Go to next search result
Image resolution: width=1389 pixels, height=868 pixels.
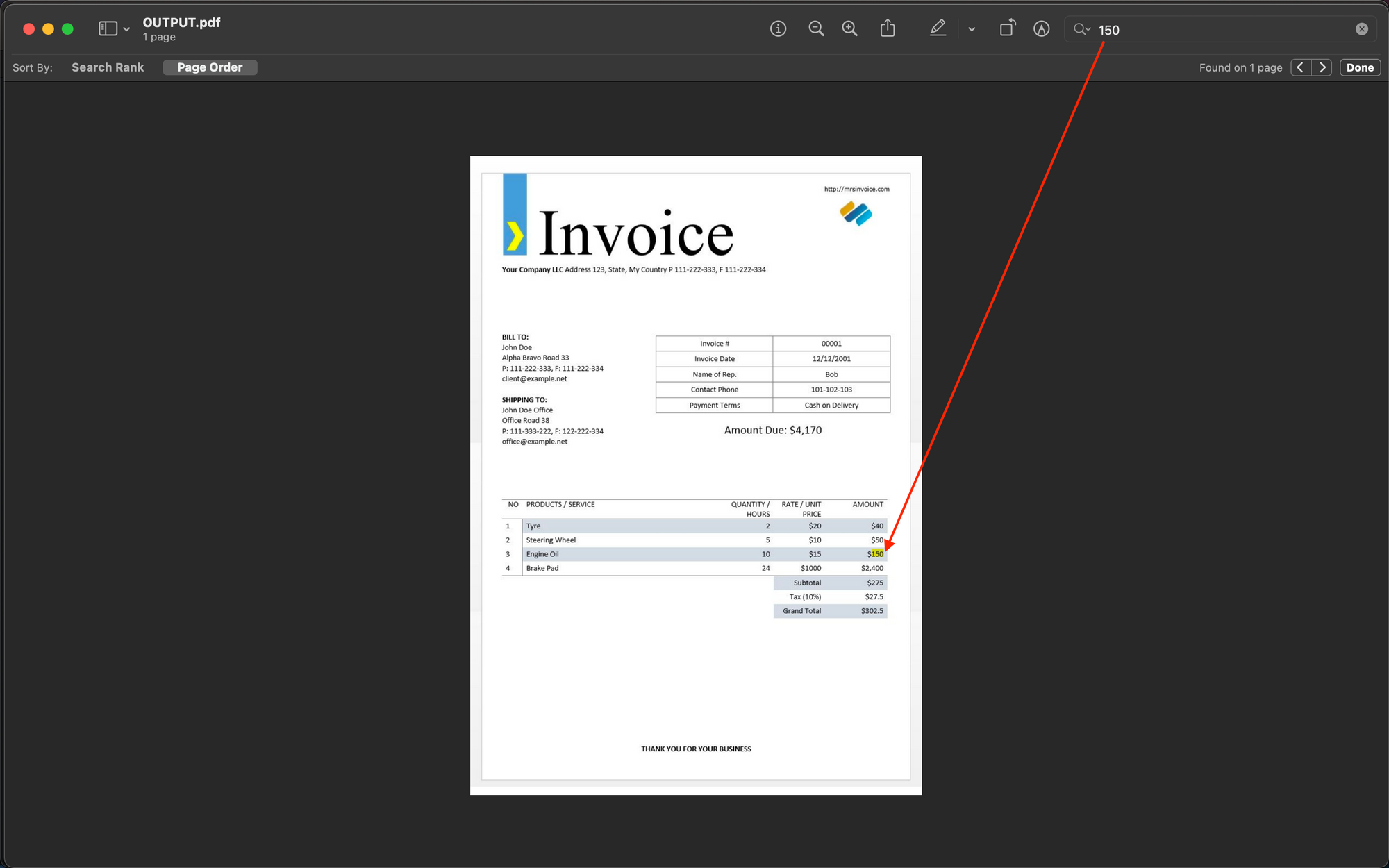coord(1322,67)
